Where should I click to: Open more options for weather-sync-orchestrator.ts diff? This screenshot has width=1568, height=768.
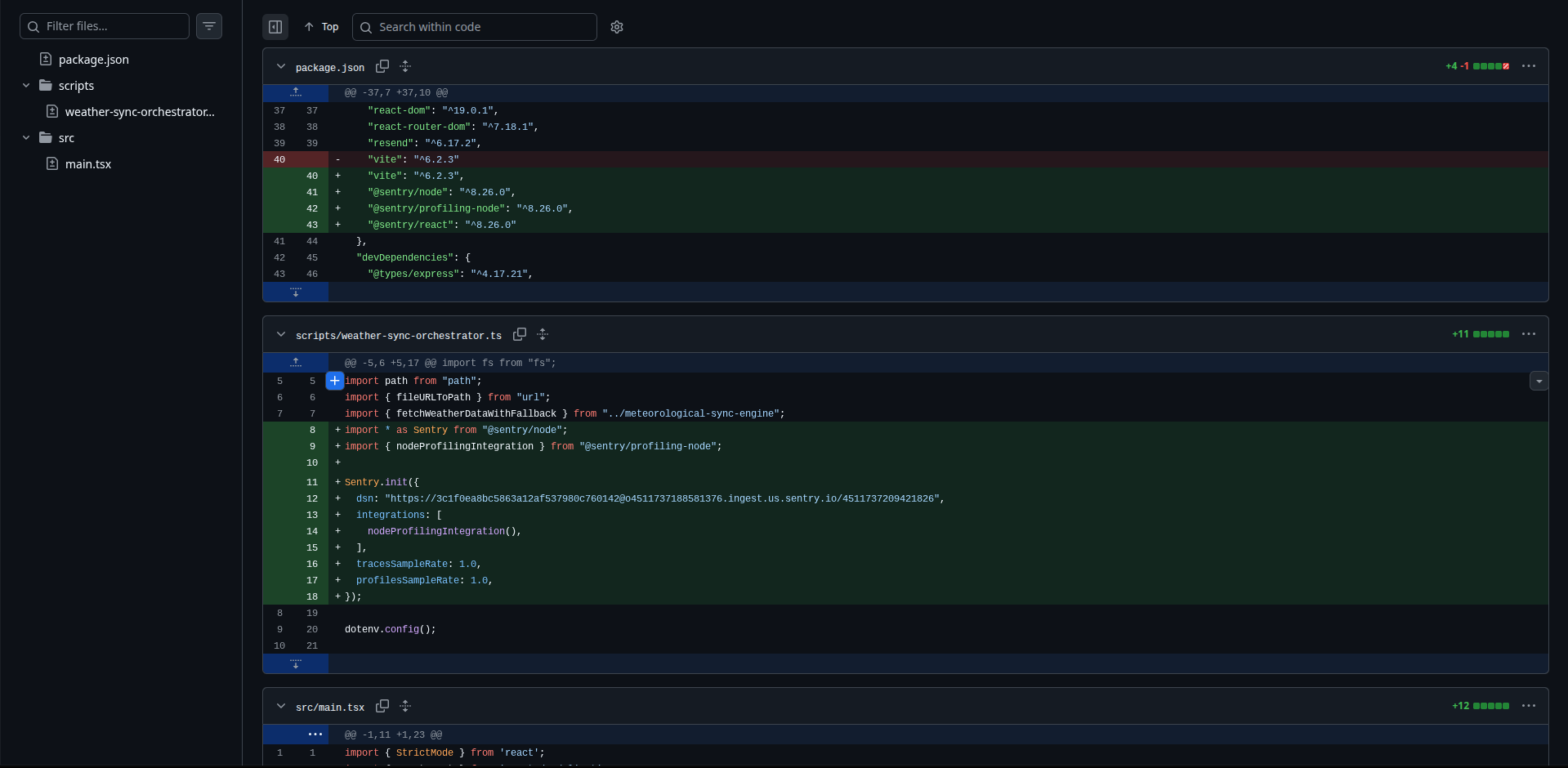click(1529, 334)
